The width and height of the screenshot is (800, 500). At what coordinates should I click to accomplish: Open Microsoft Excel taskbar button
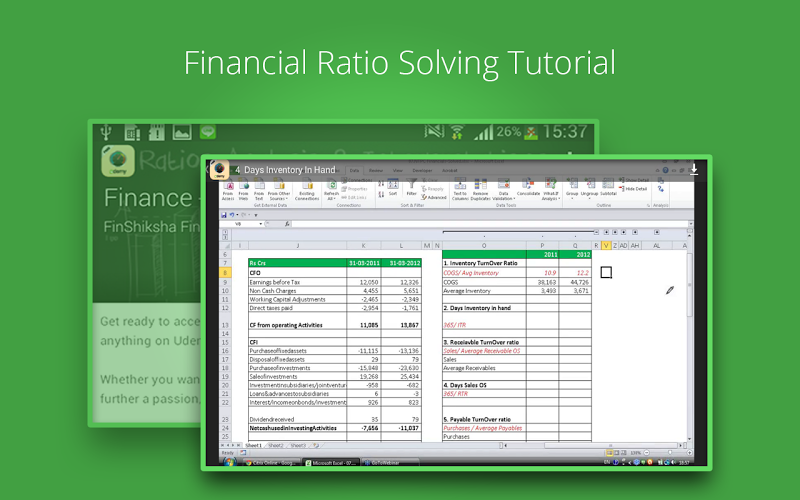(x=331, y=463)
